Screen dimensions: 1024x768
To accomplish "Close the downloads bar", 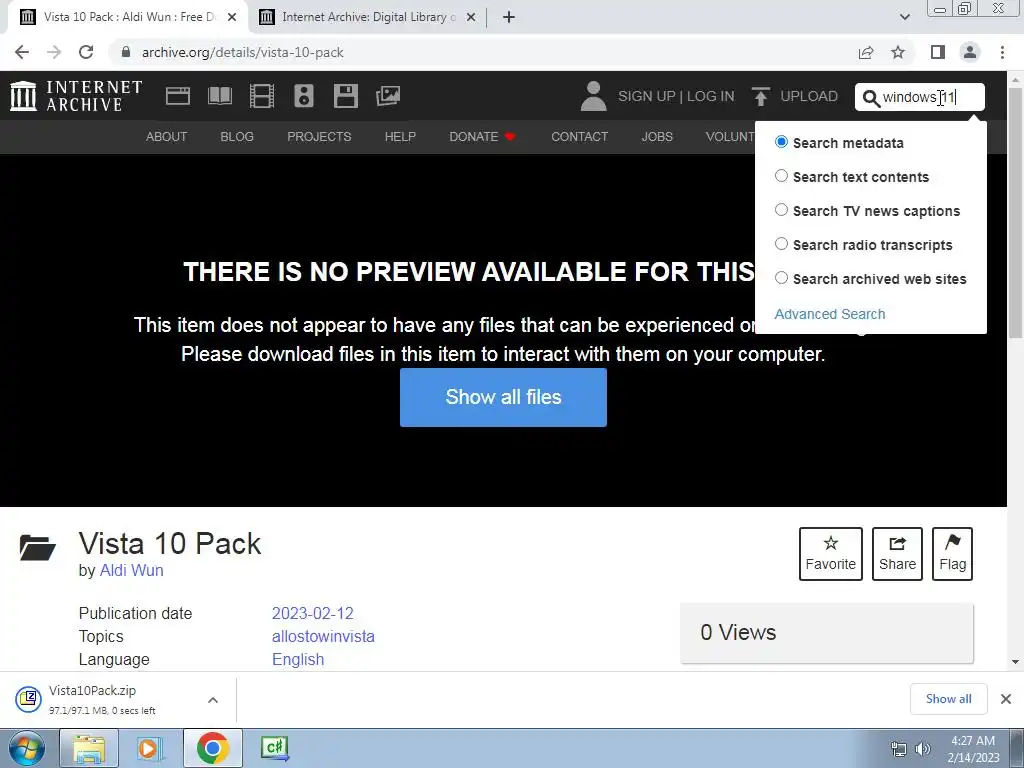I will click(x=1006, y=699).
